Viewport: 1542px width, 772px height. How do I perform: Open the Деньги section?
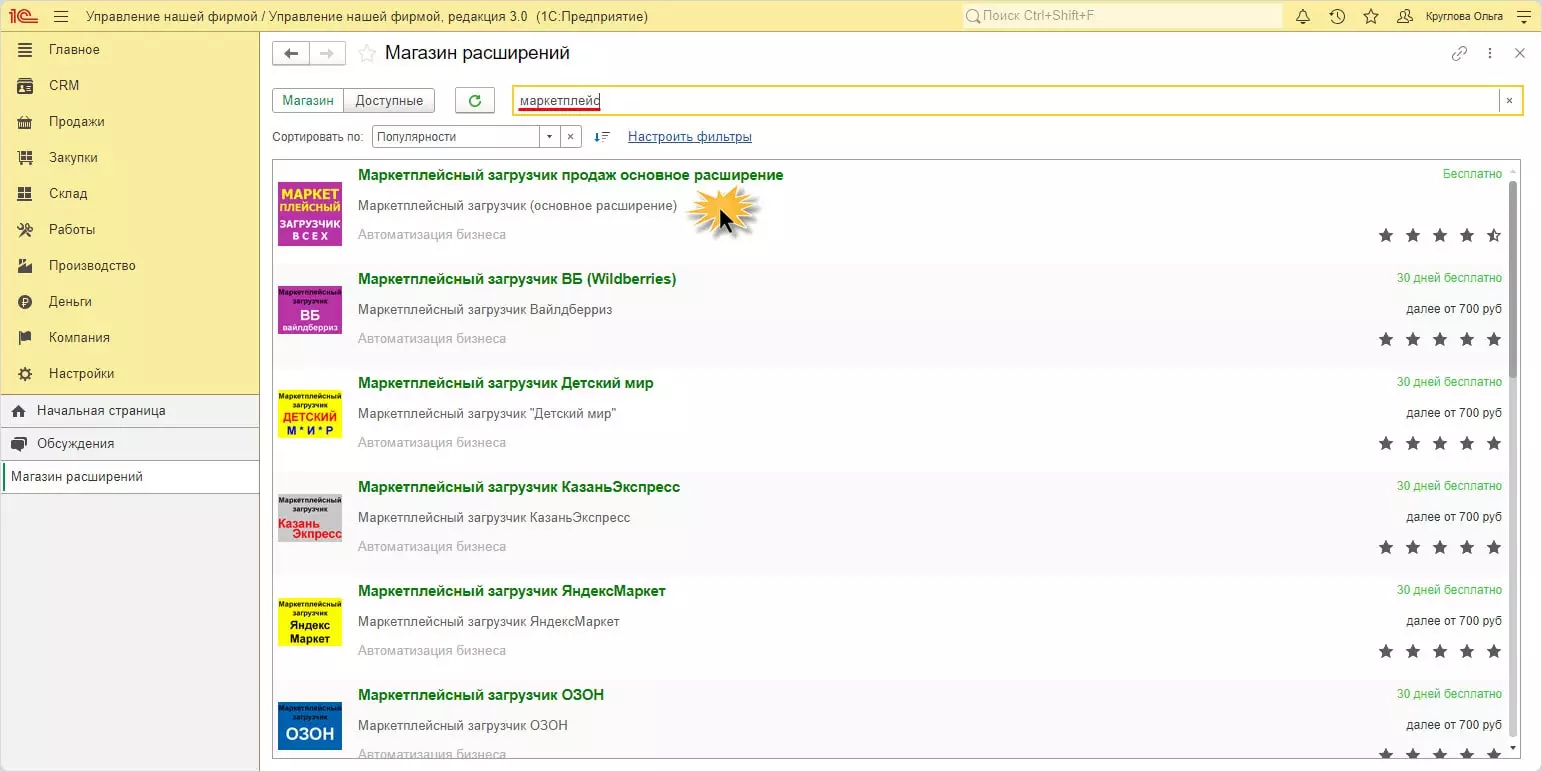(129, 302)
